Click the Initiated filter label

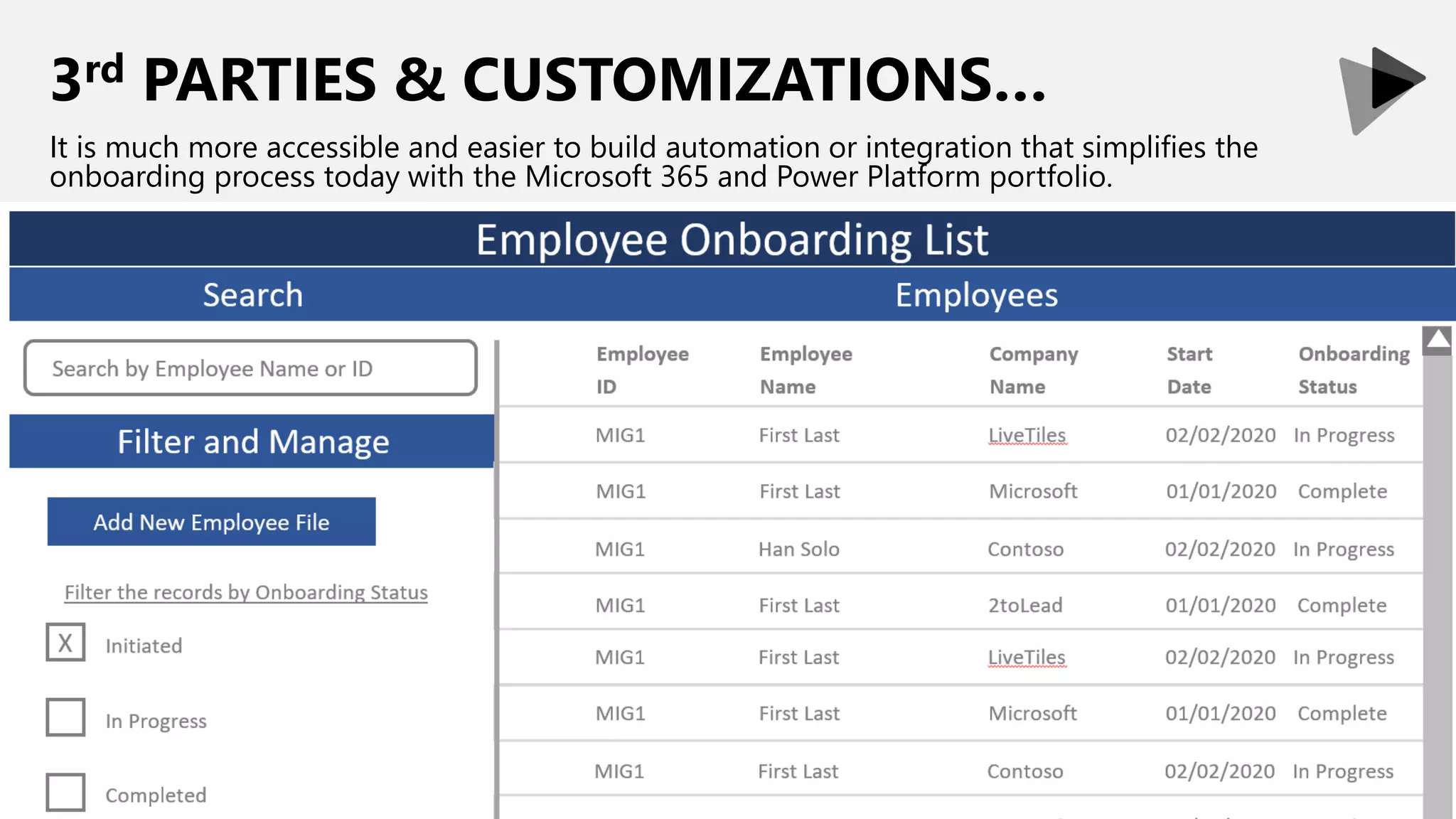click(144, 646)
